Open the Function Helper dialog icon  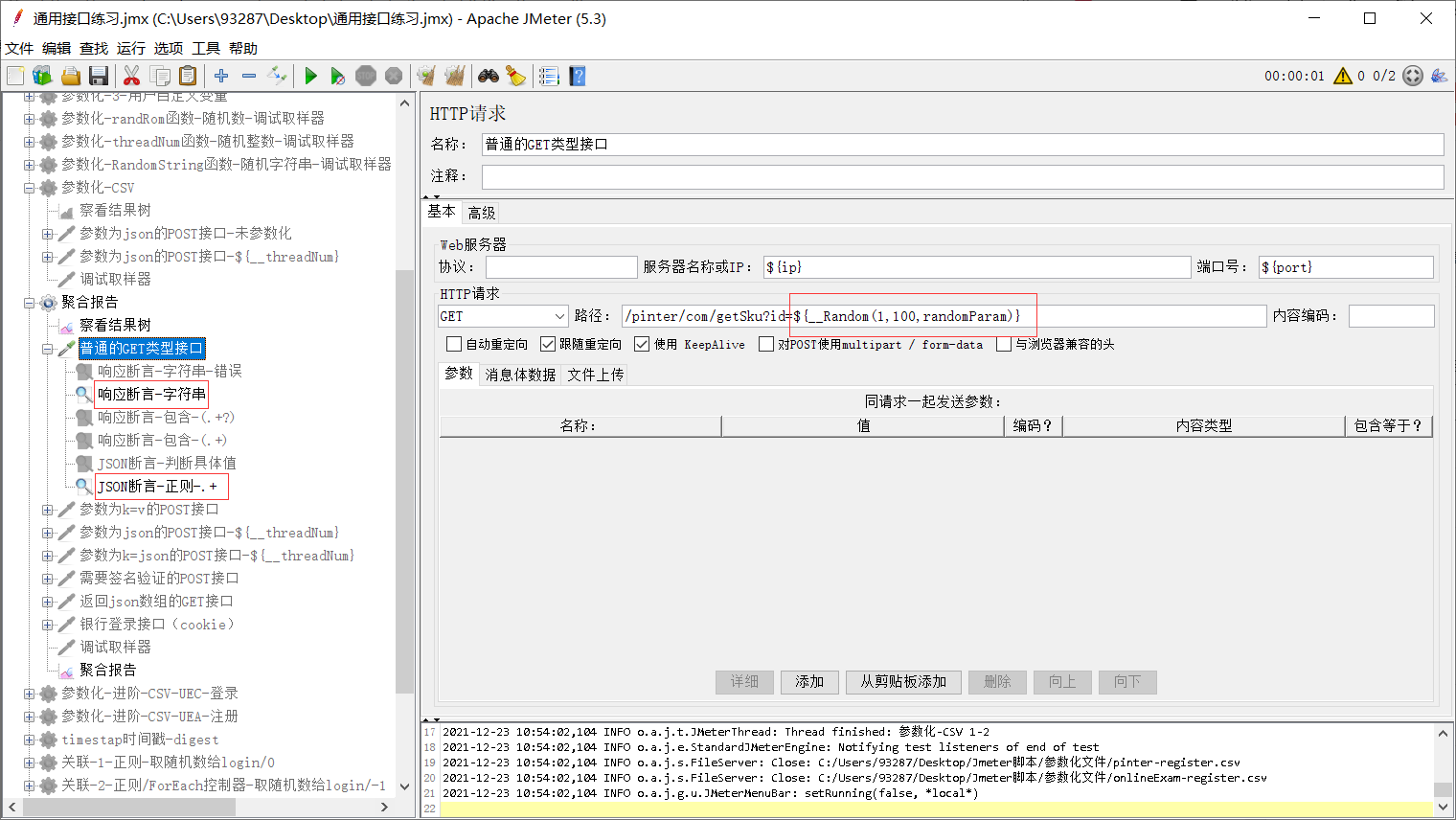549,76
